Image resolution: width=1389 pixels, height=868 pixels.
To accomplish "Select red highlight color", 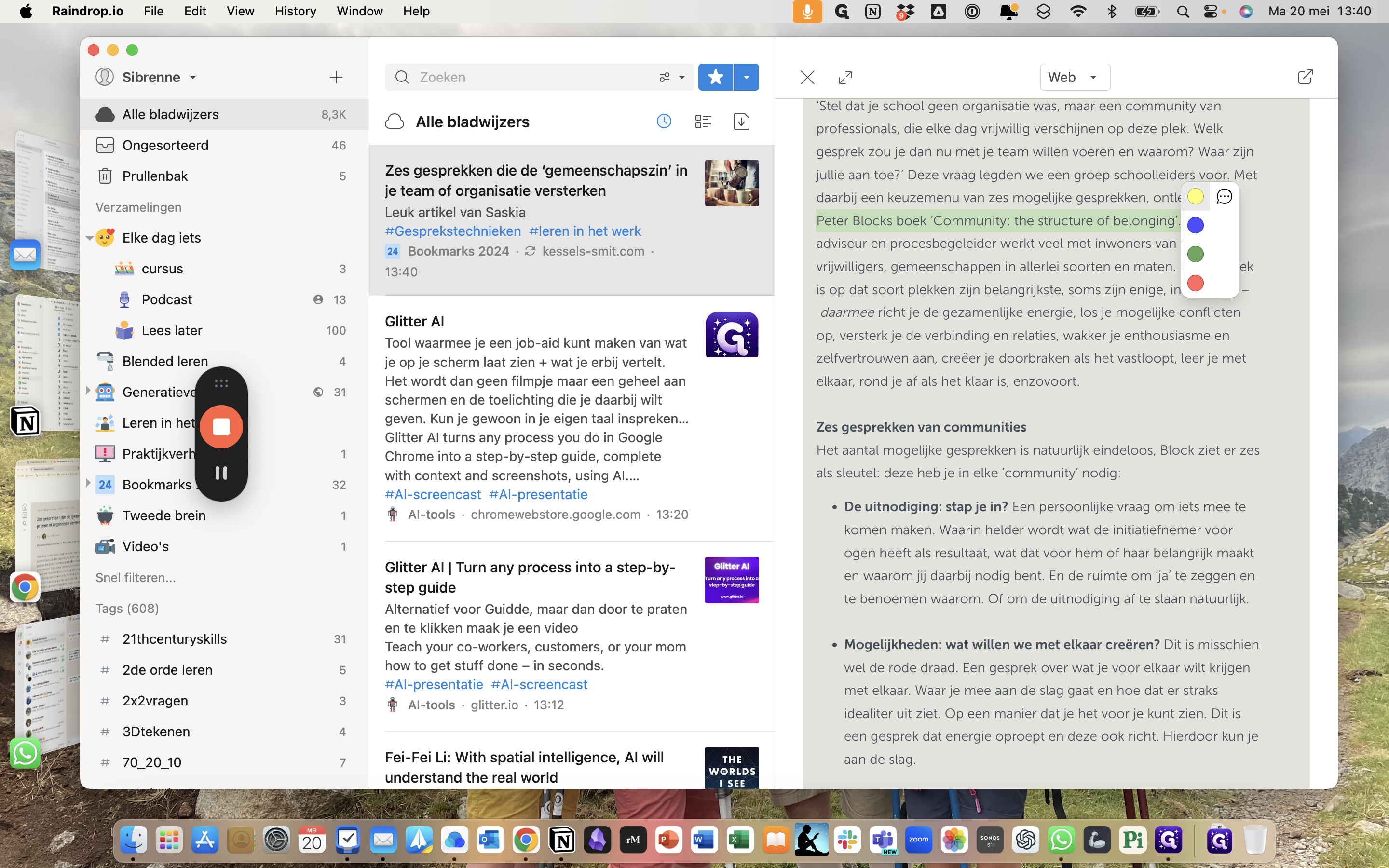I will 1195,283.
